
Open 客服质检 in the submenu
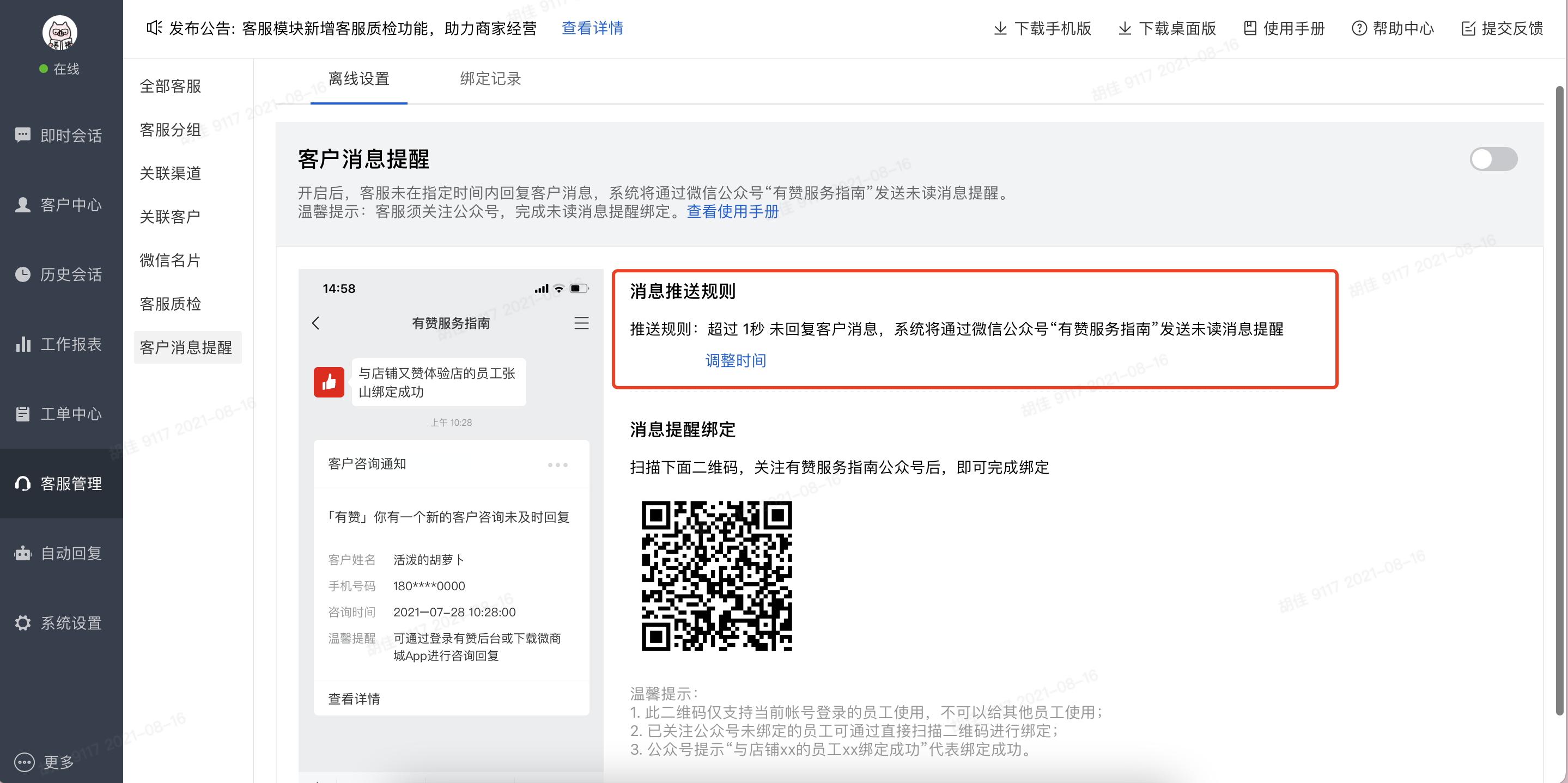[170, 304]
